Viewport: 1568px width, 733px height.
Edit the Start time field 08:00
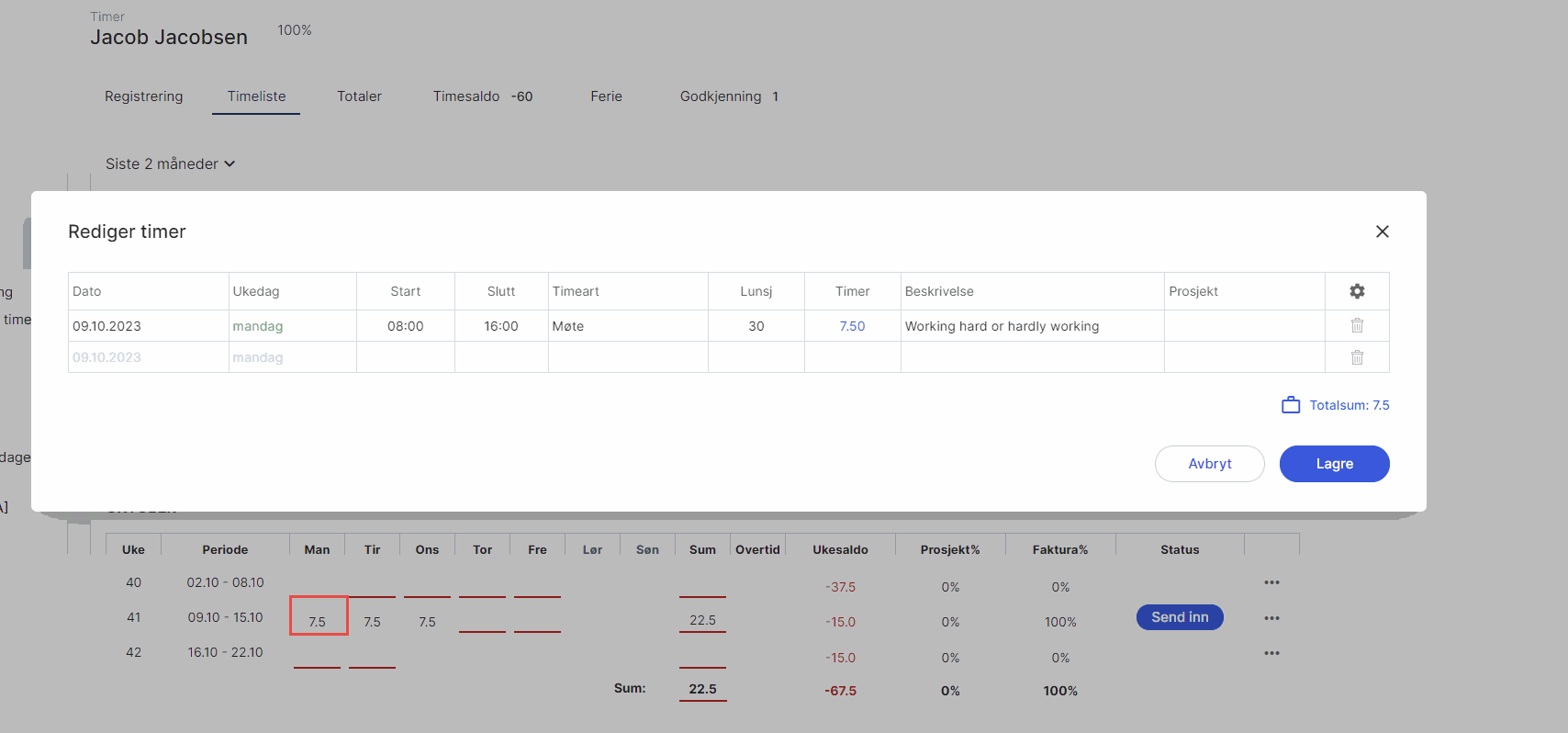405,326
